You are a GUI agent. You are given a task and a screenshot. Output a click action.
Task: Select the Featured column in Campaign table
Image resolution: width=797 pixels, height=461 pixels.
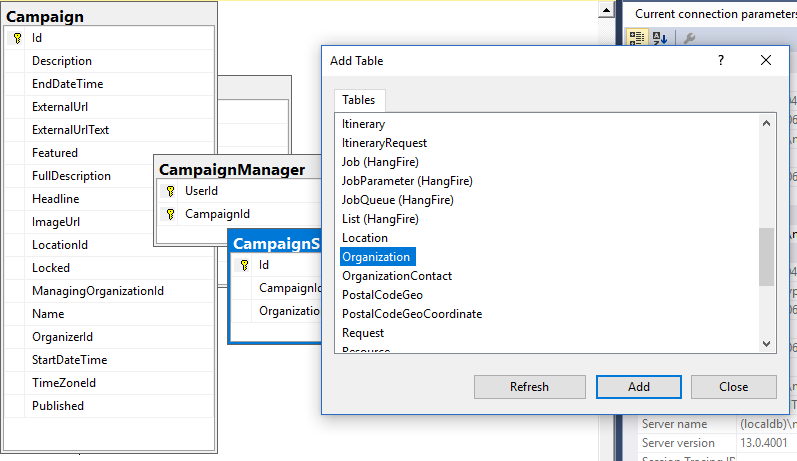[x=55, y=153]
